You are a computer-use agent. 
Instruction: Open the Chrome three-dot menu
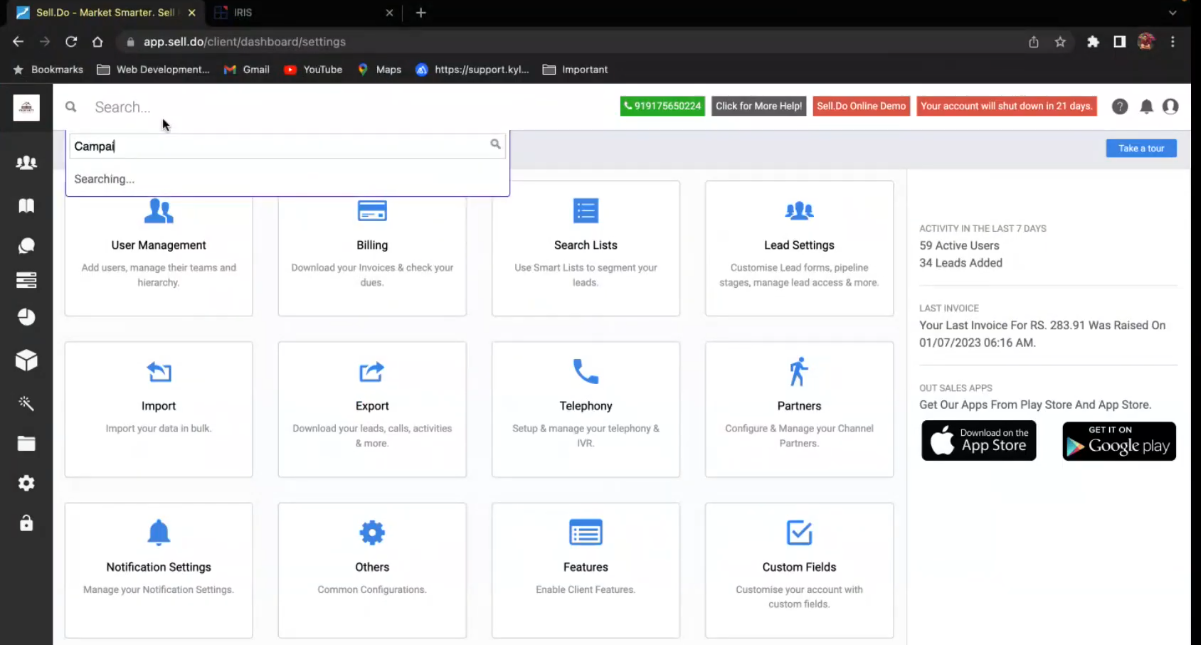[1173, 42]
